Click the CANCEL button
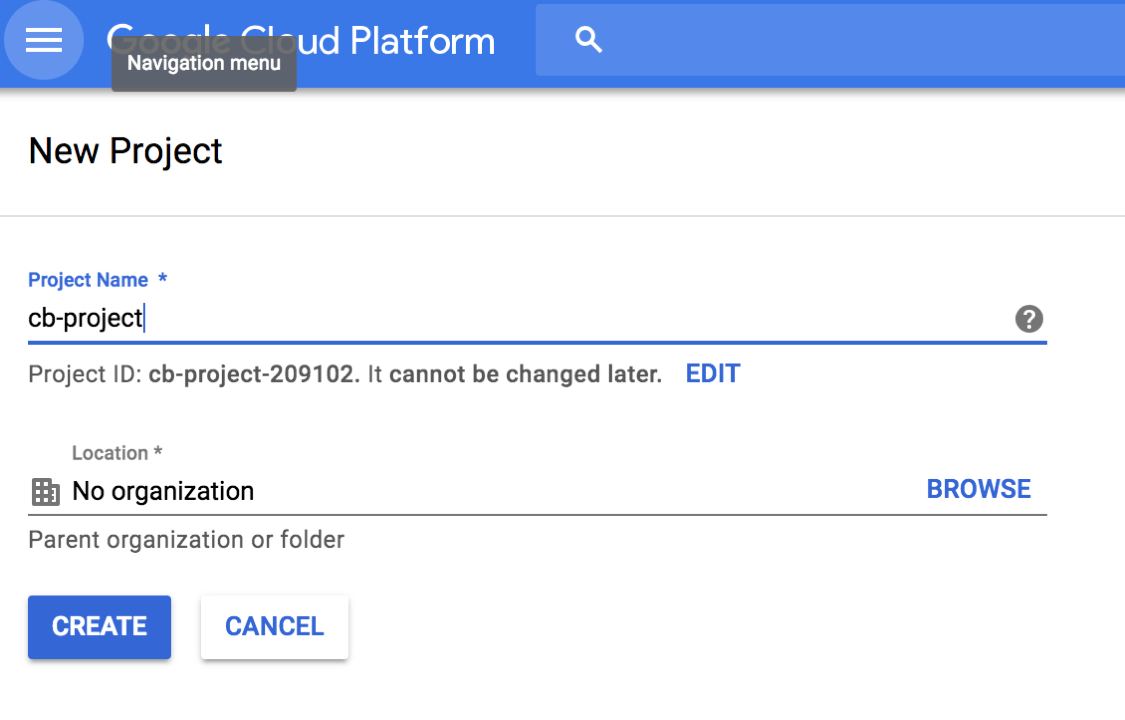 click(275, 627)
